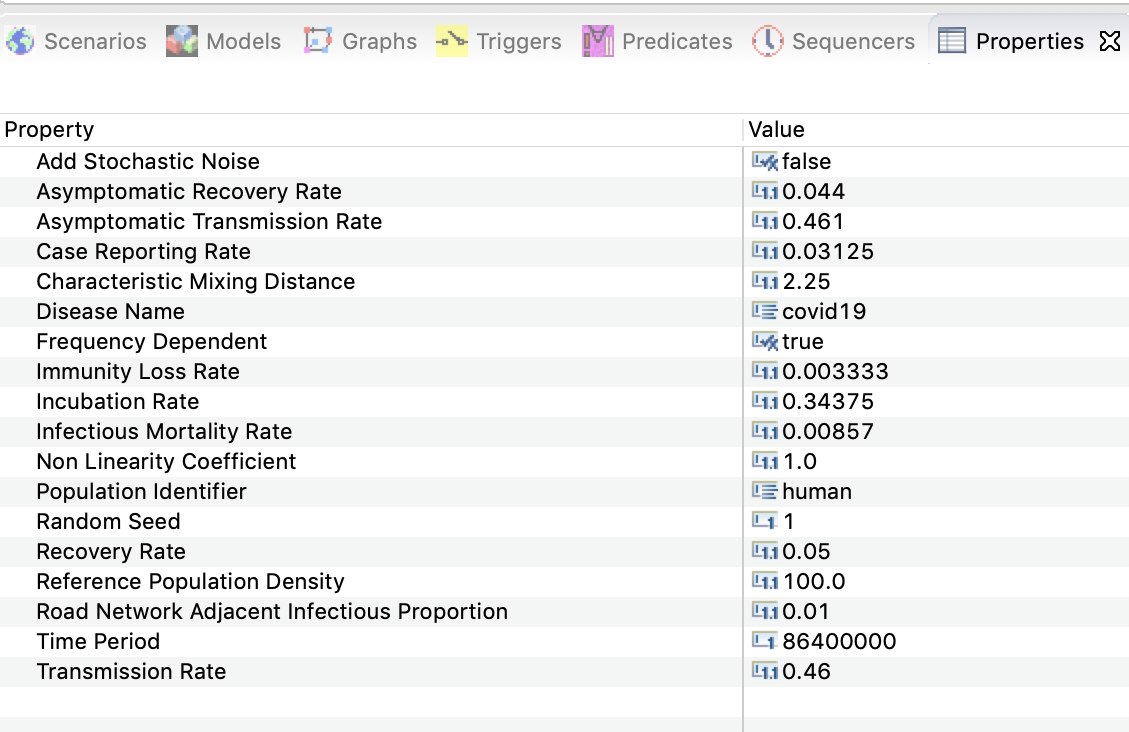Click the Predicates pink icon

[598, 41]
